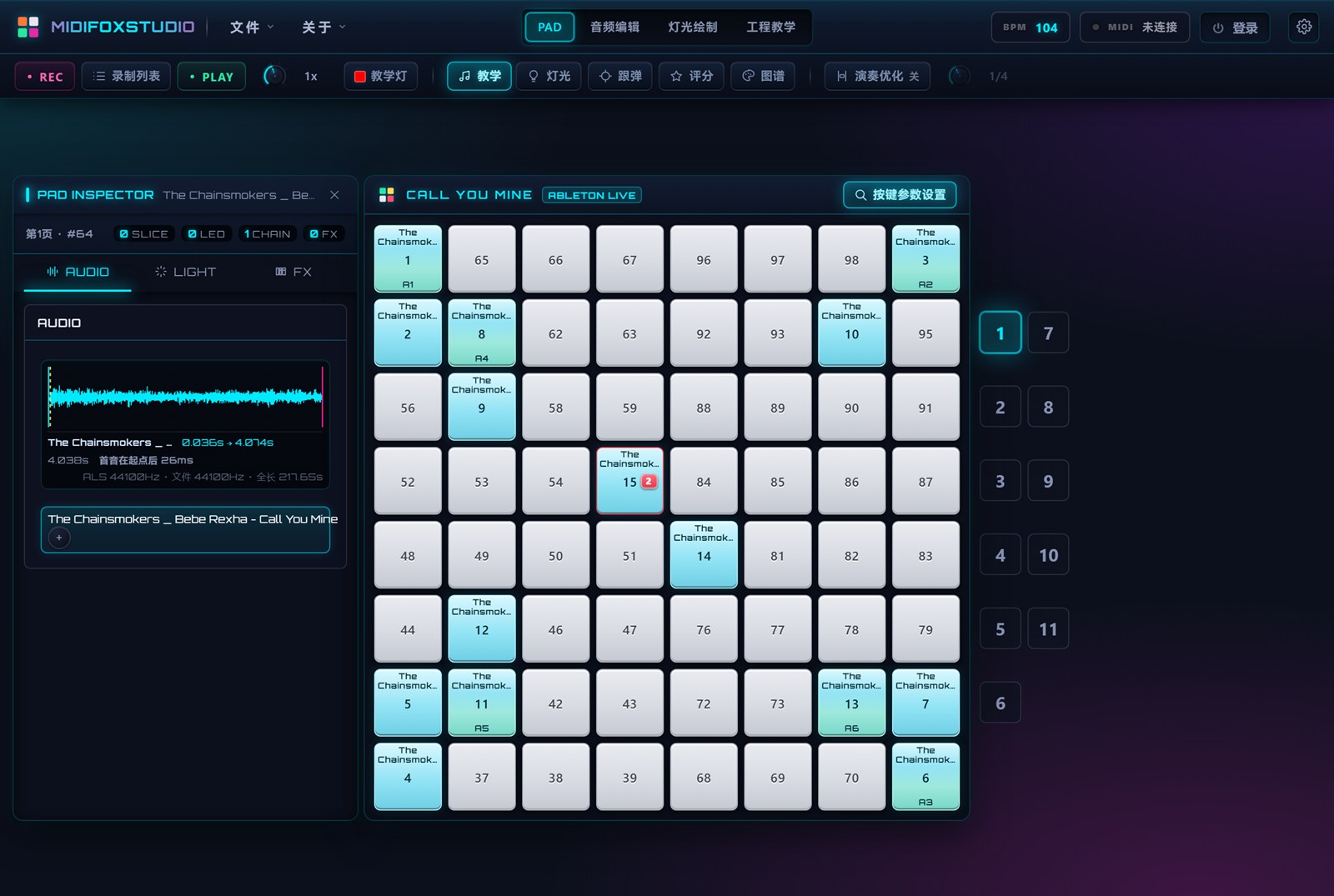
Task: Click the 1 CHAIN chip
Action: tap(267, 234)
